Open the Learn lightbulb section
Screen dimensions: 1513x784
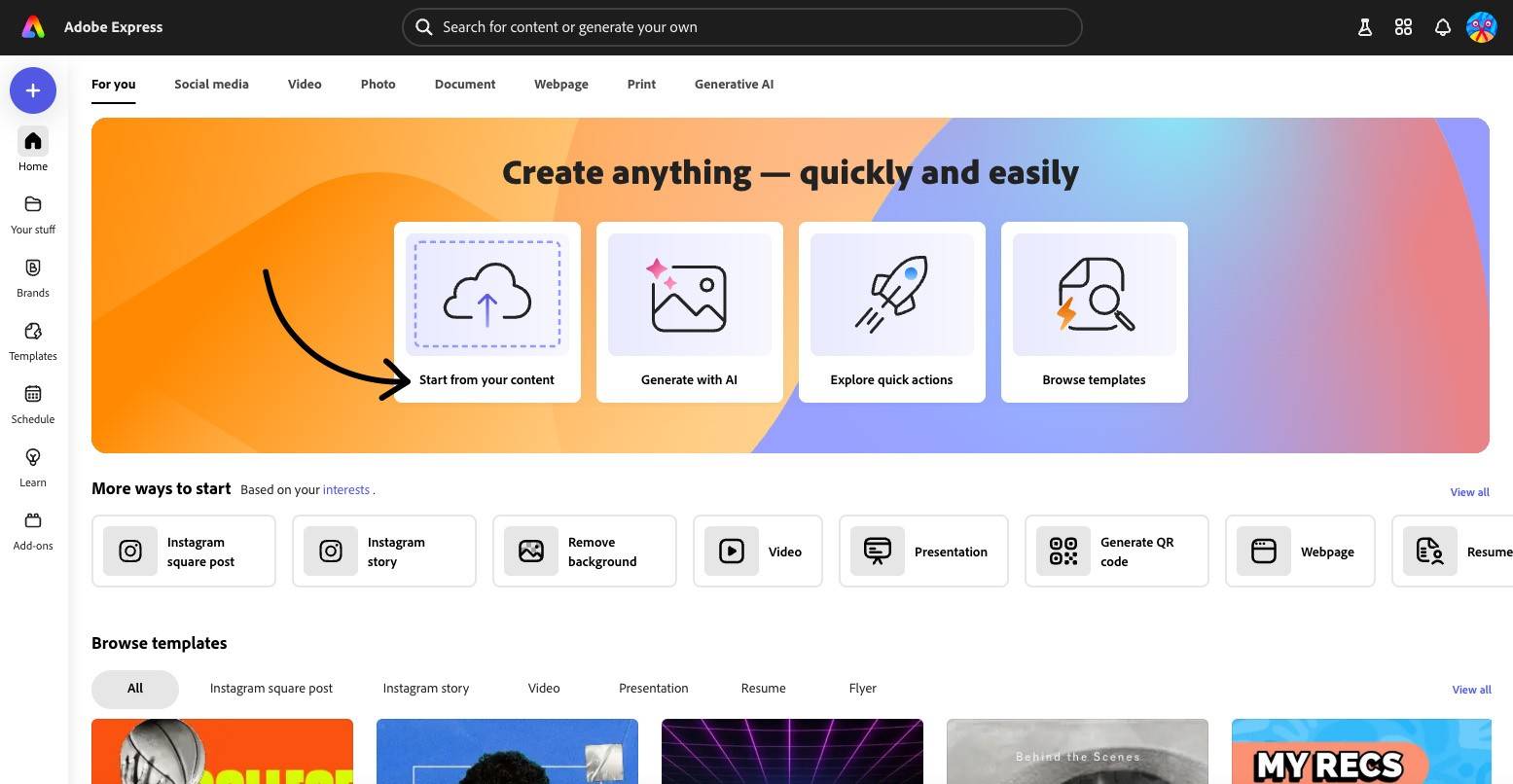[x=33, y=467]
